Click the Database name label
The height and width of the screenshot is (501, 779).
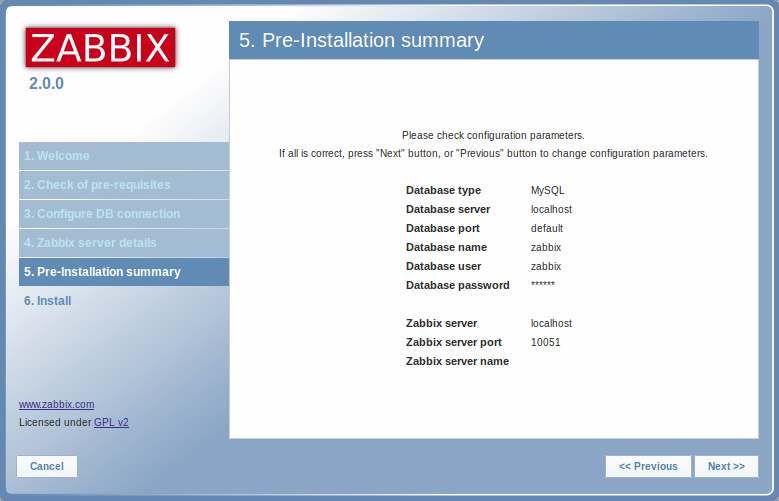[x=446, y=247]
